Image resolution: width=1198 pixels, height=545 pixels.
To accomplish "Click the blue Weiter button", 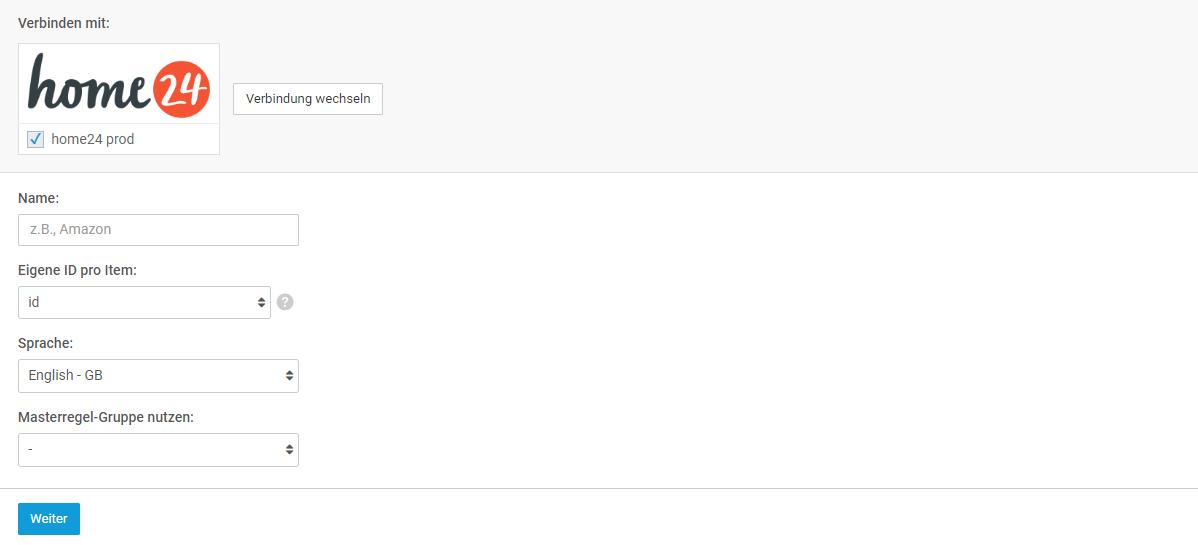I will [x=49, y=519].
